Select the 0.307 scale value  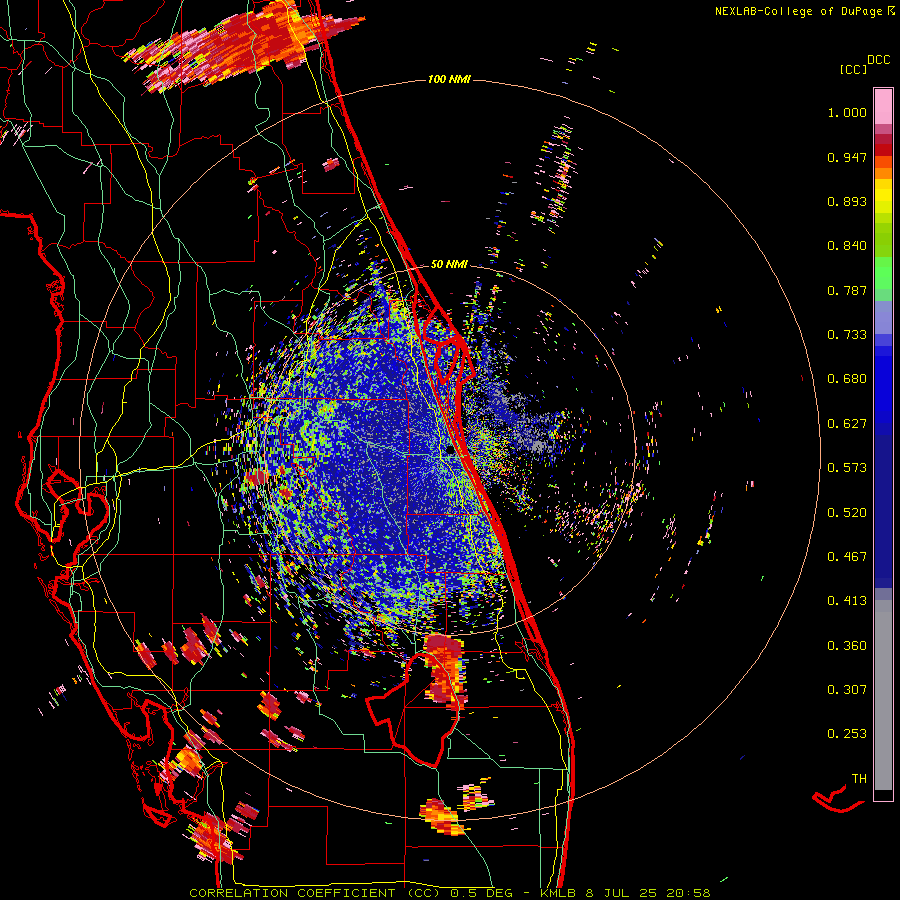847,690
